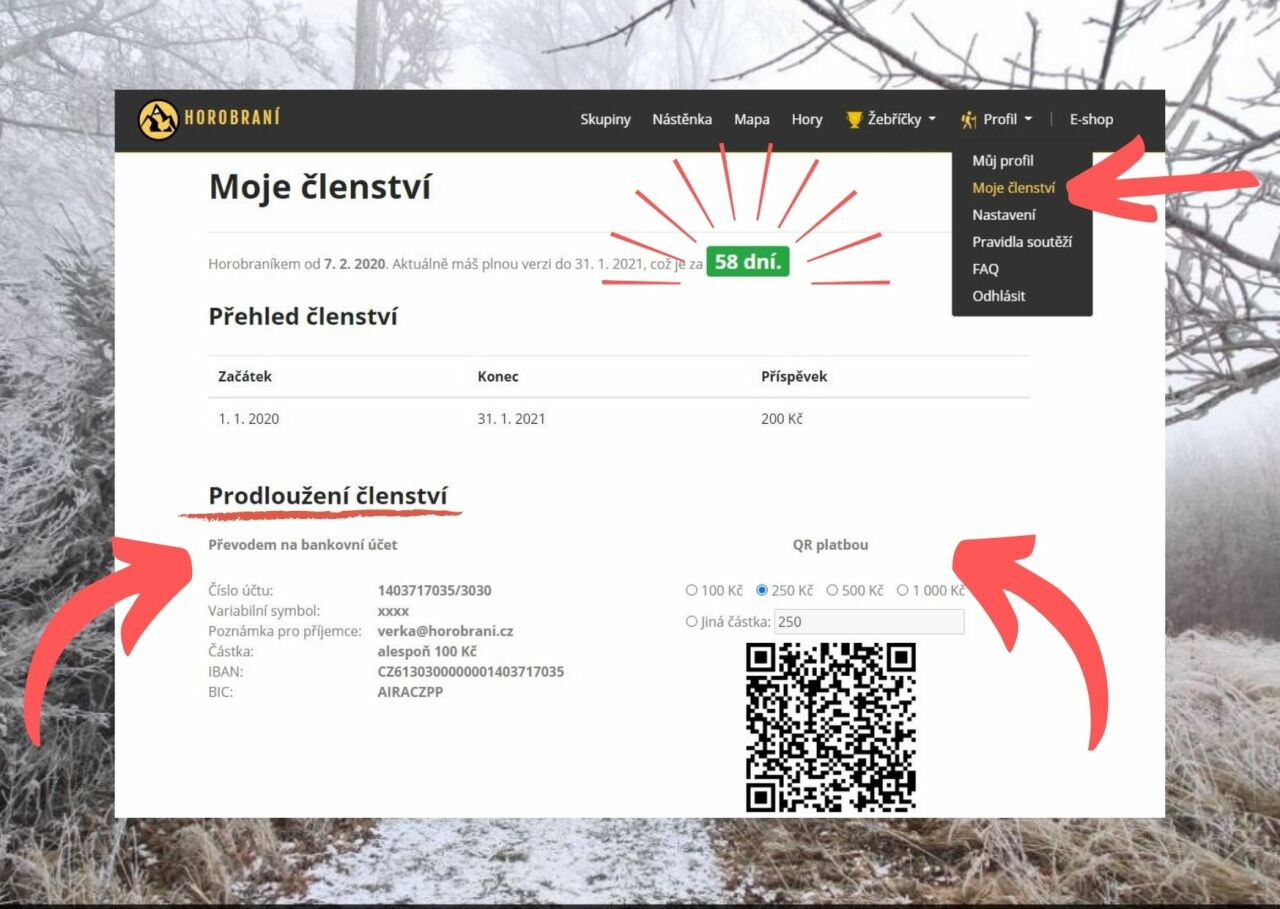
Task: Click the IBAN value CZ6130300000001403717035
Action: point(471,671)
